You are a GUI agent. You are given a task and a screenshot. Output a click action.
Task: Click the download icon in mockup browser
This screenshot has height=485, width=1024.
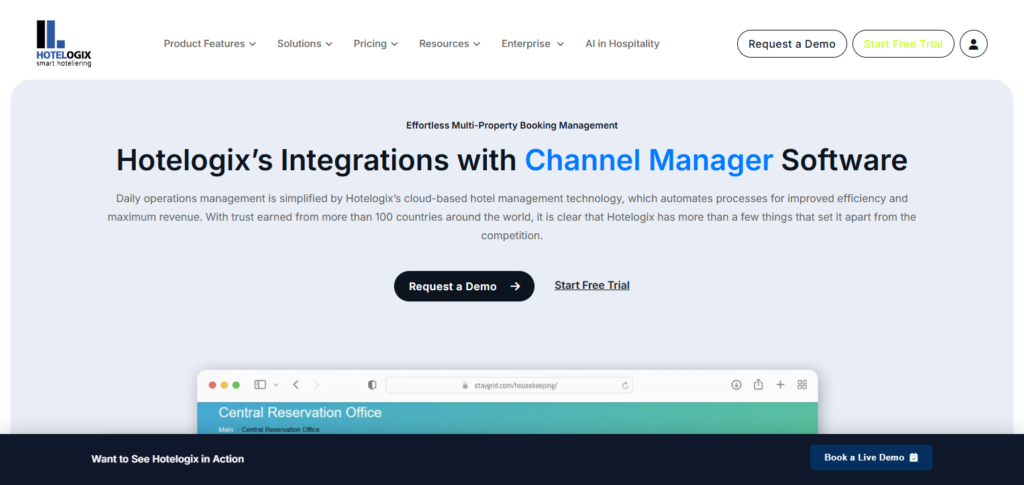coord(736,385)
